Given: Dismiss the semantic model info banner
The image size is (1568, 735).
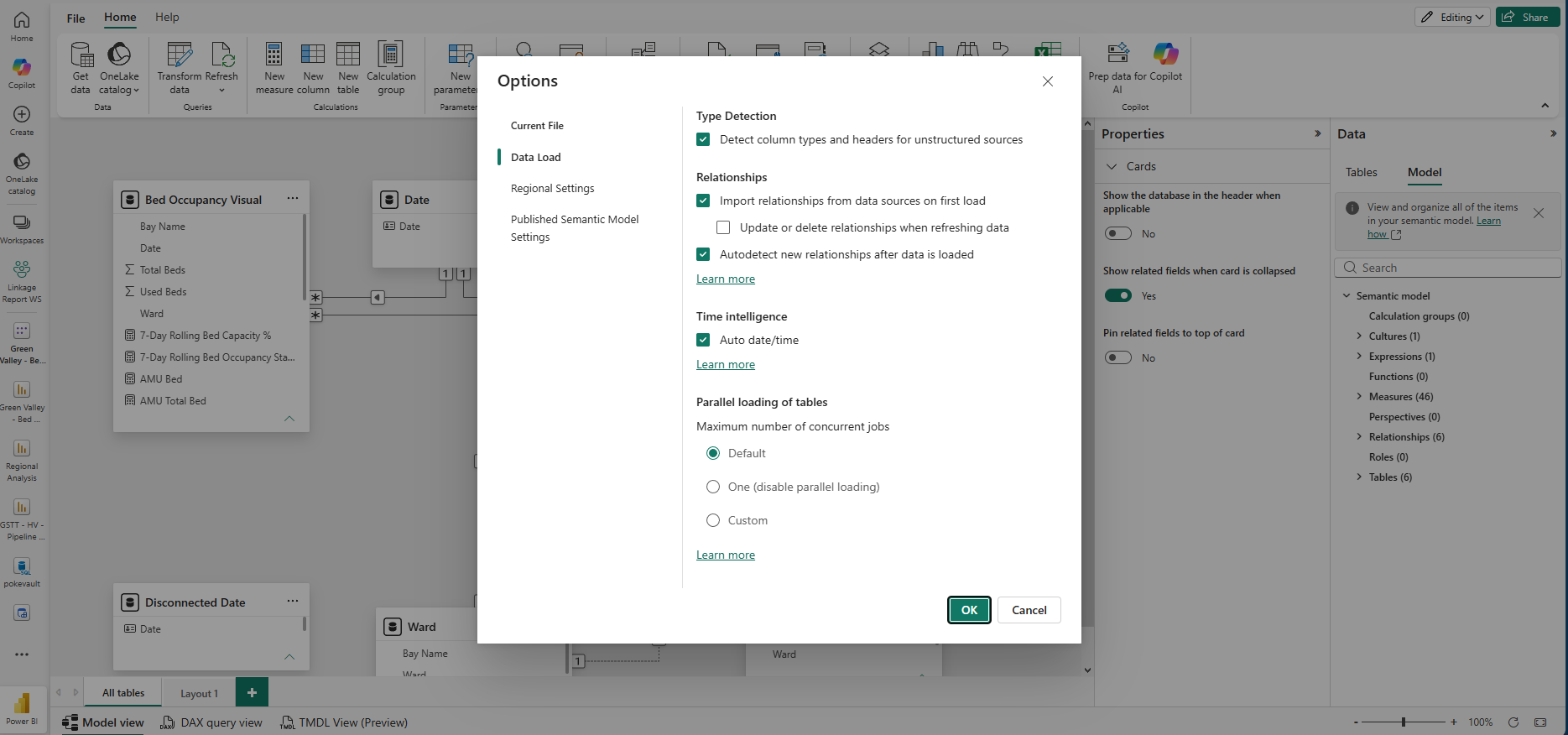Looking at the screenshot, I should point(1539,213).
